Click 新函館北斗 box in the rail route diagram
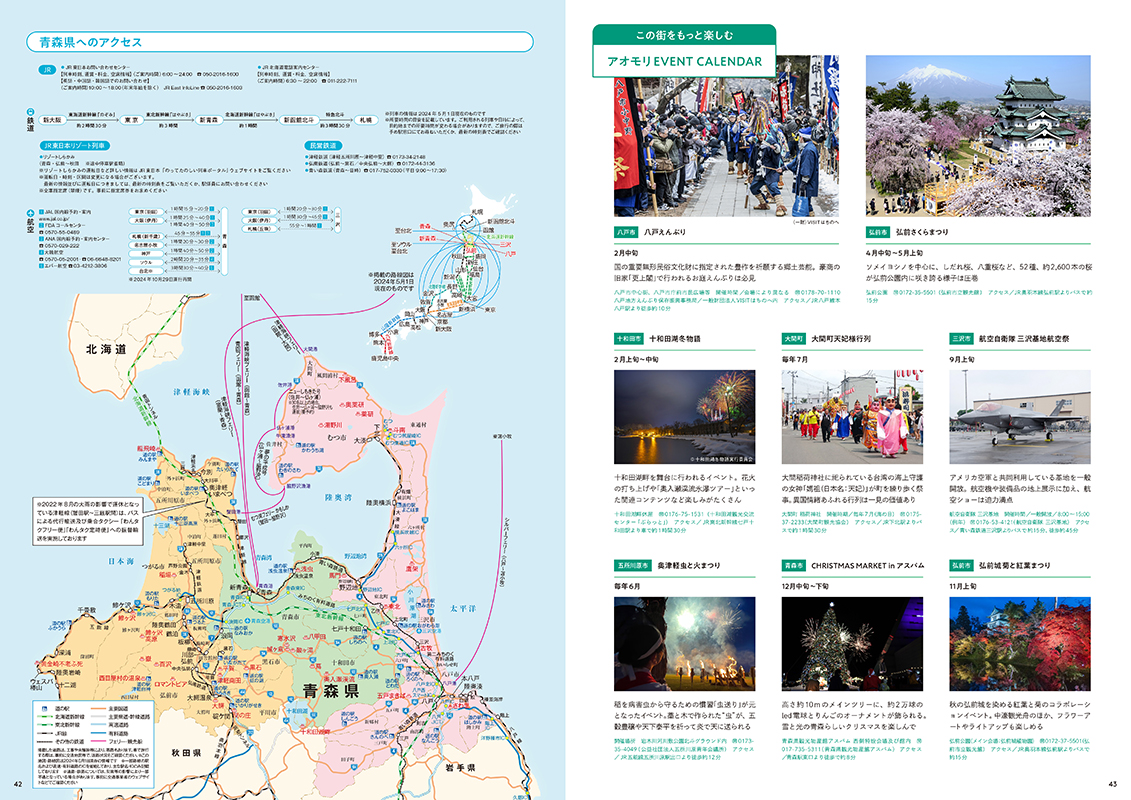Viewport: 1131px width, 800px height. click(299, 120)
